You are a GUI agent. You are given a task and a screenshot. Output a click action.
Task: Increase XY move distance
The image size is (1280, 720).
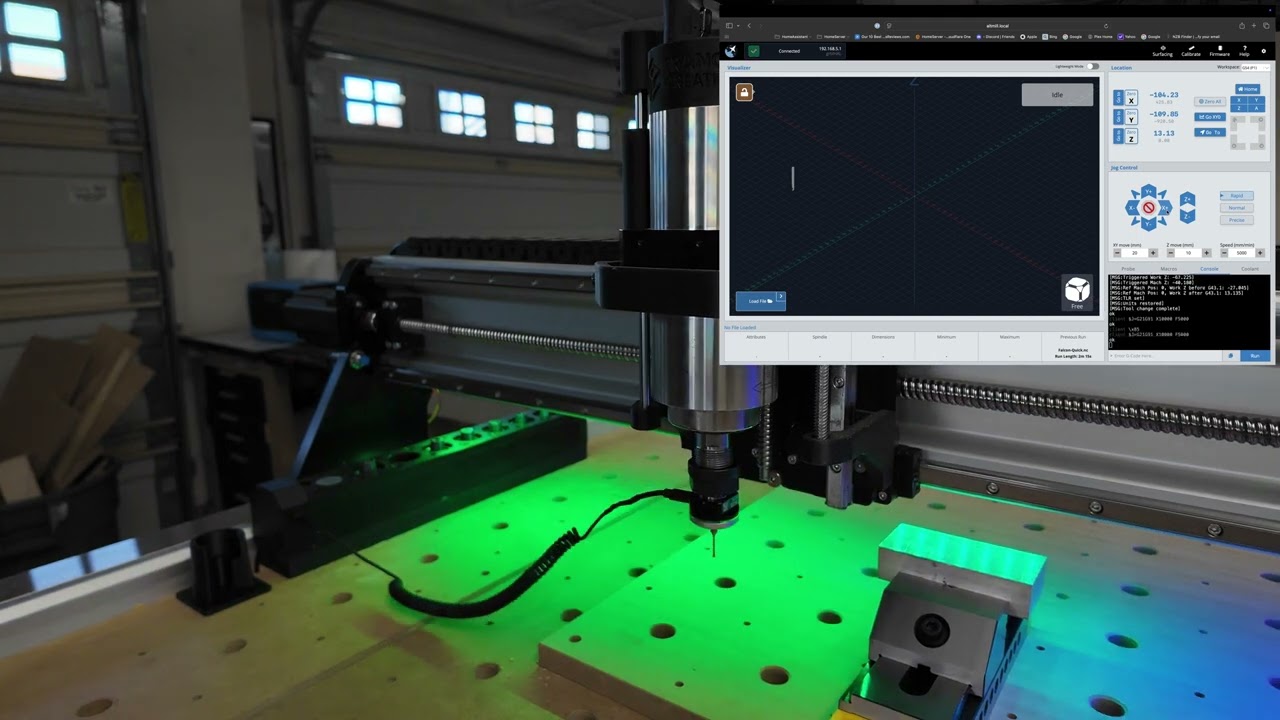[x=1153, y=252]
